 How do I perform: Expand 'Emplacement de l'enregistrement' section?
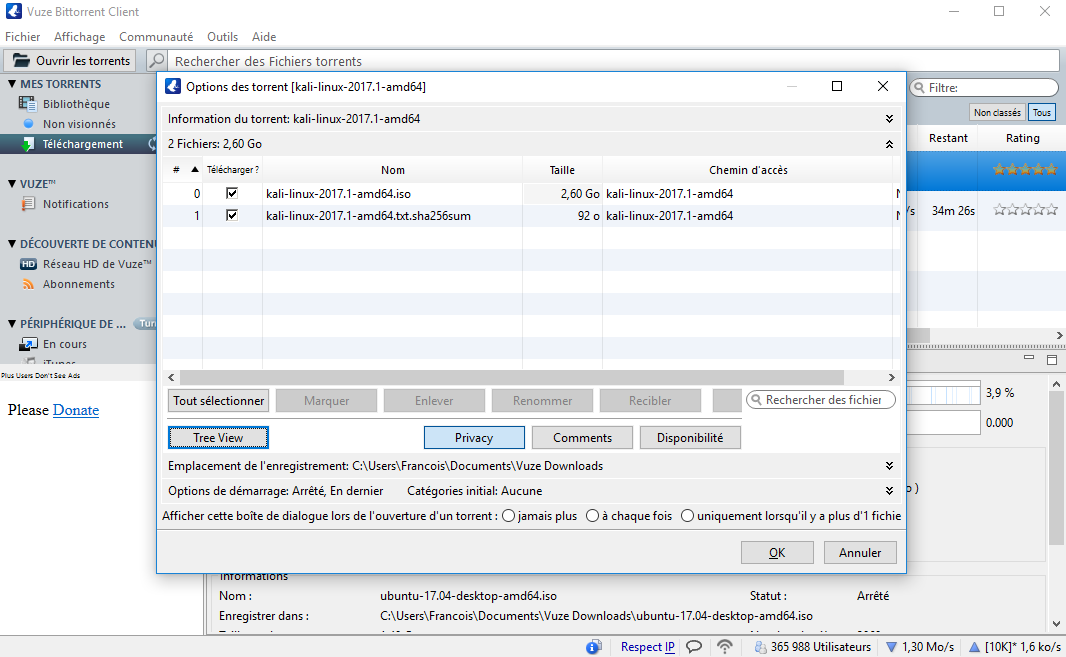[889, 466]
